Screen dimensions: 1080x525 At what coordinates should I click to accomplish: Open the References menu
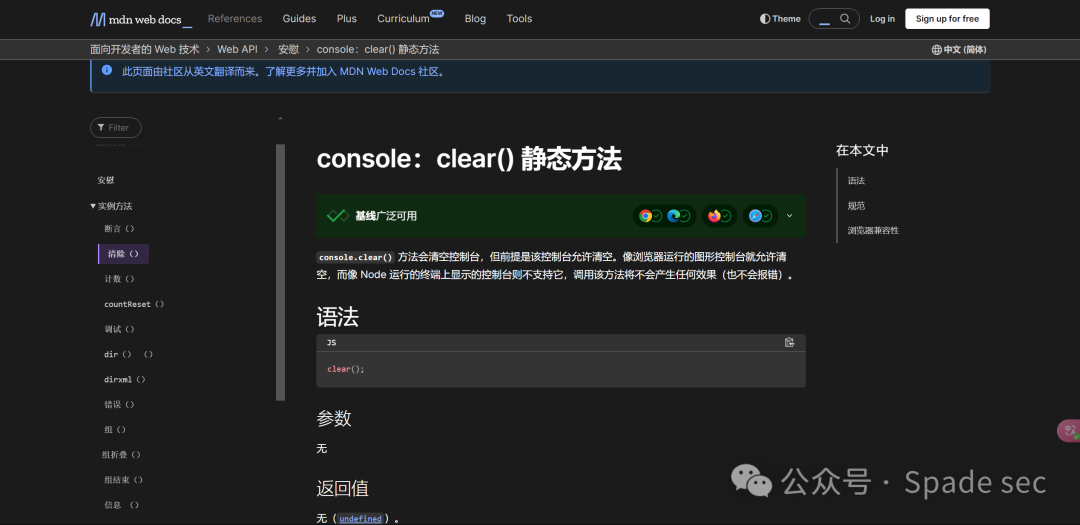click(x=235, y=19)
